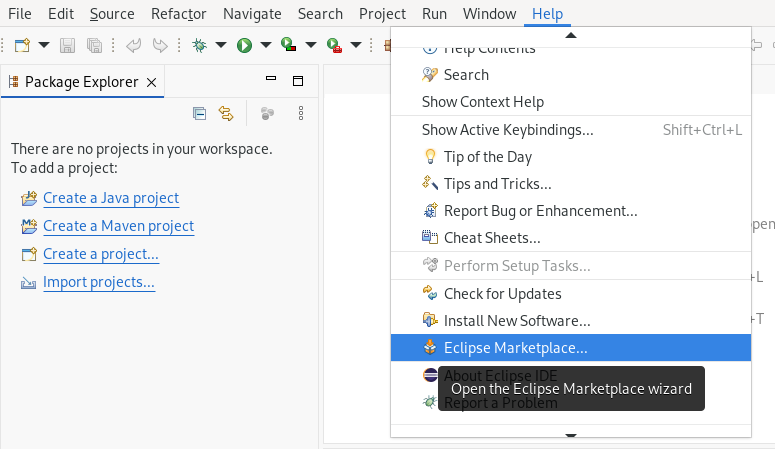The height and width of the screenshot is (449, 775).
Task: Open Eclipse Marketplace...
Action: 571,348
